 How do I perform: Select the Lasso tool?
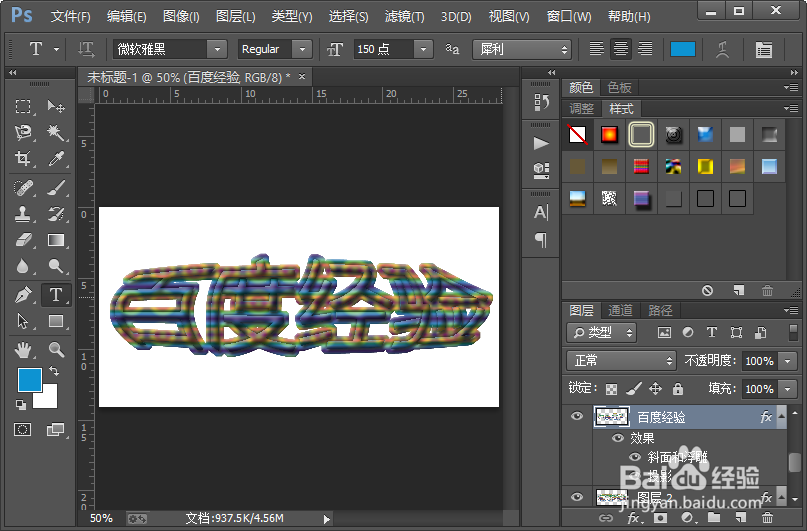(23, 132)
